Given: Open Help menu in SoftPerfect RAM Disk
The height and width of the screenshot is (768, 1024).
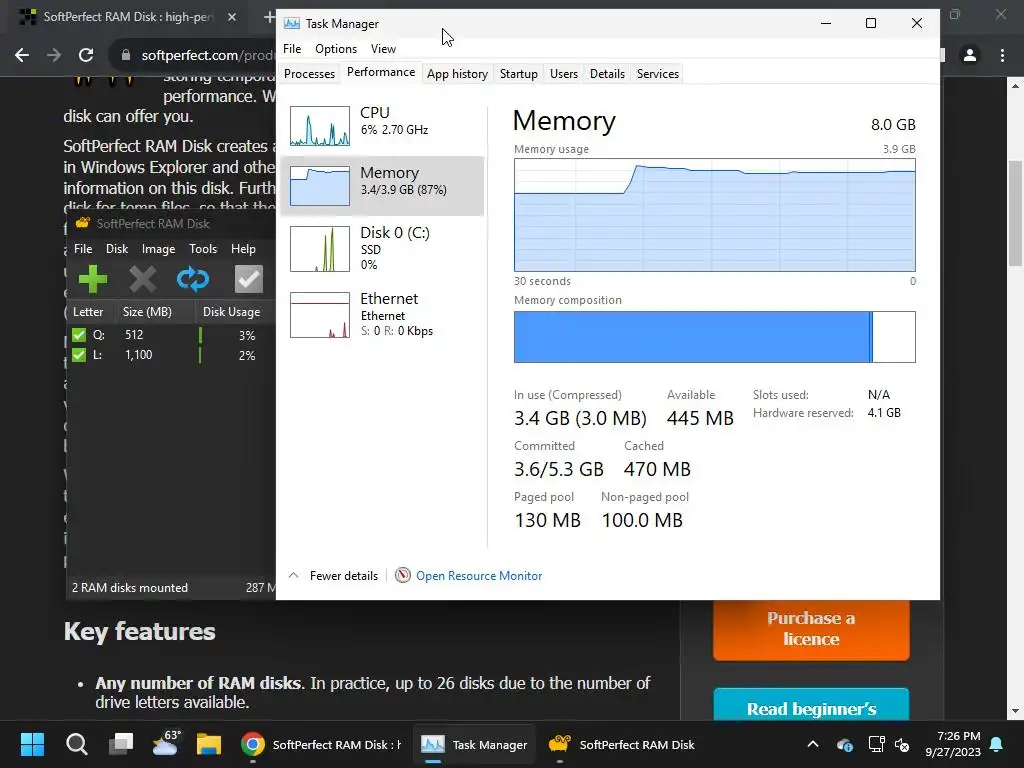Looking at the screenshot, I should pyautogui.click(x=243, y=249).
